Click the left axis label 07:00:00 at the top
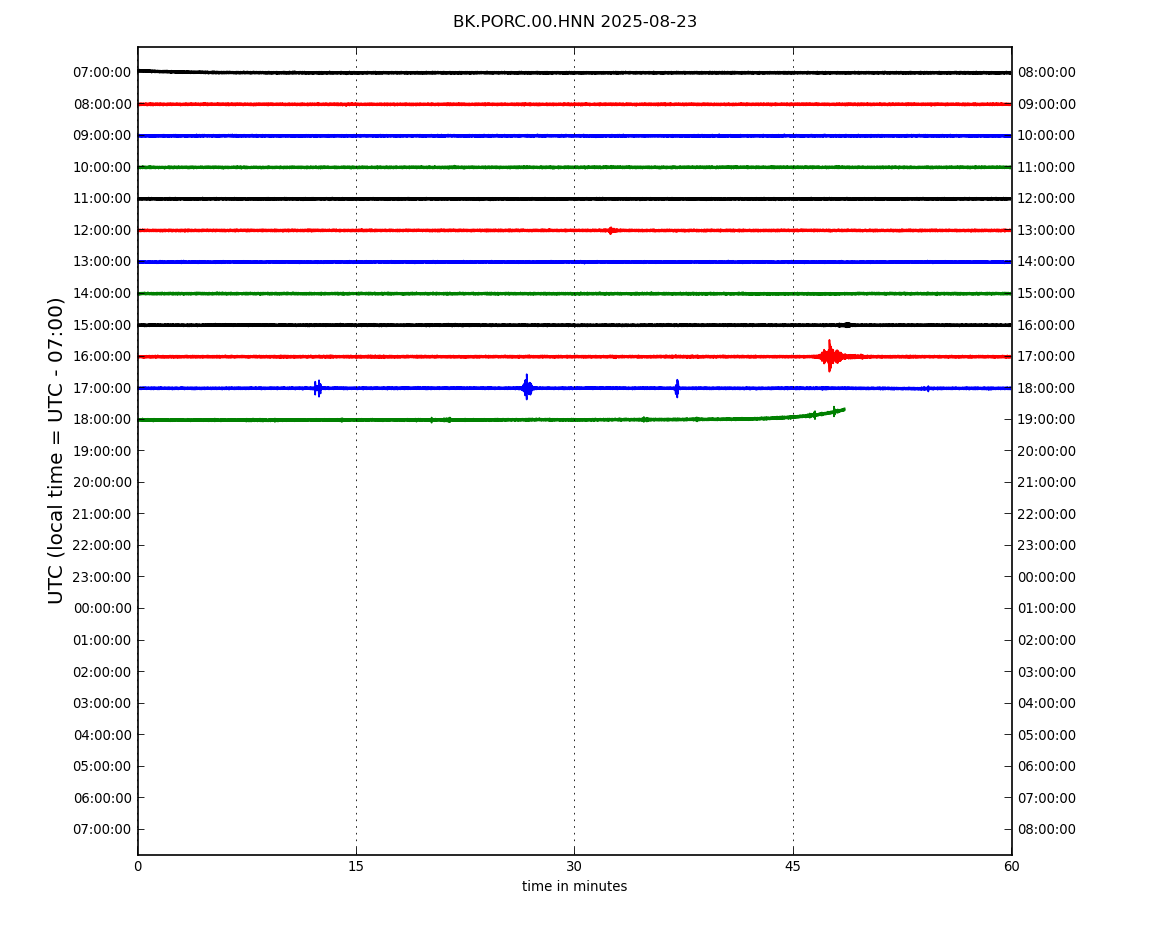This screenshot has height=950, width=1150. (102, 73)
